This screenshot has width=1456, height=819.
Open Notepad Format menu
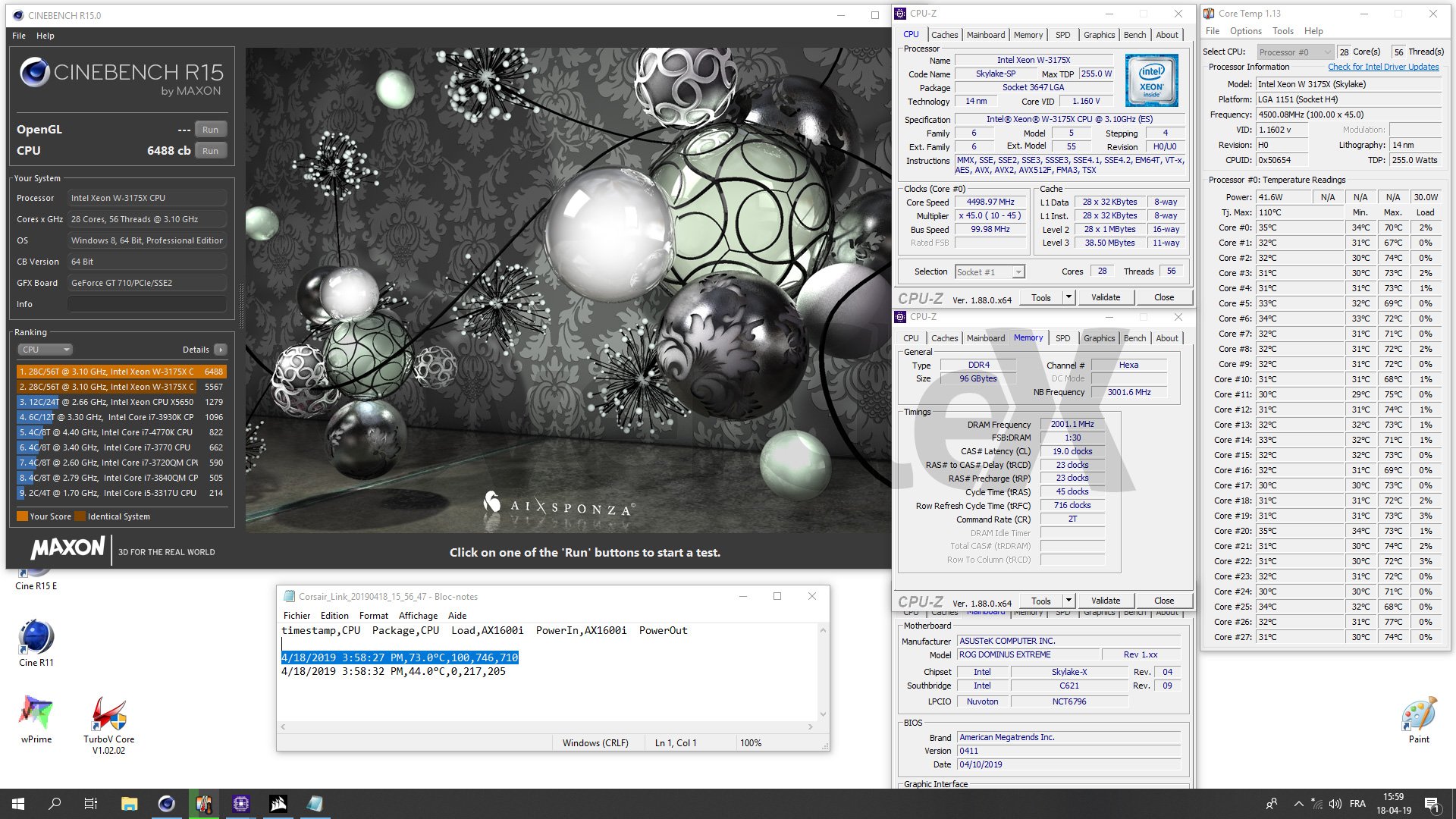tap(373, 616)
